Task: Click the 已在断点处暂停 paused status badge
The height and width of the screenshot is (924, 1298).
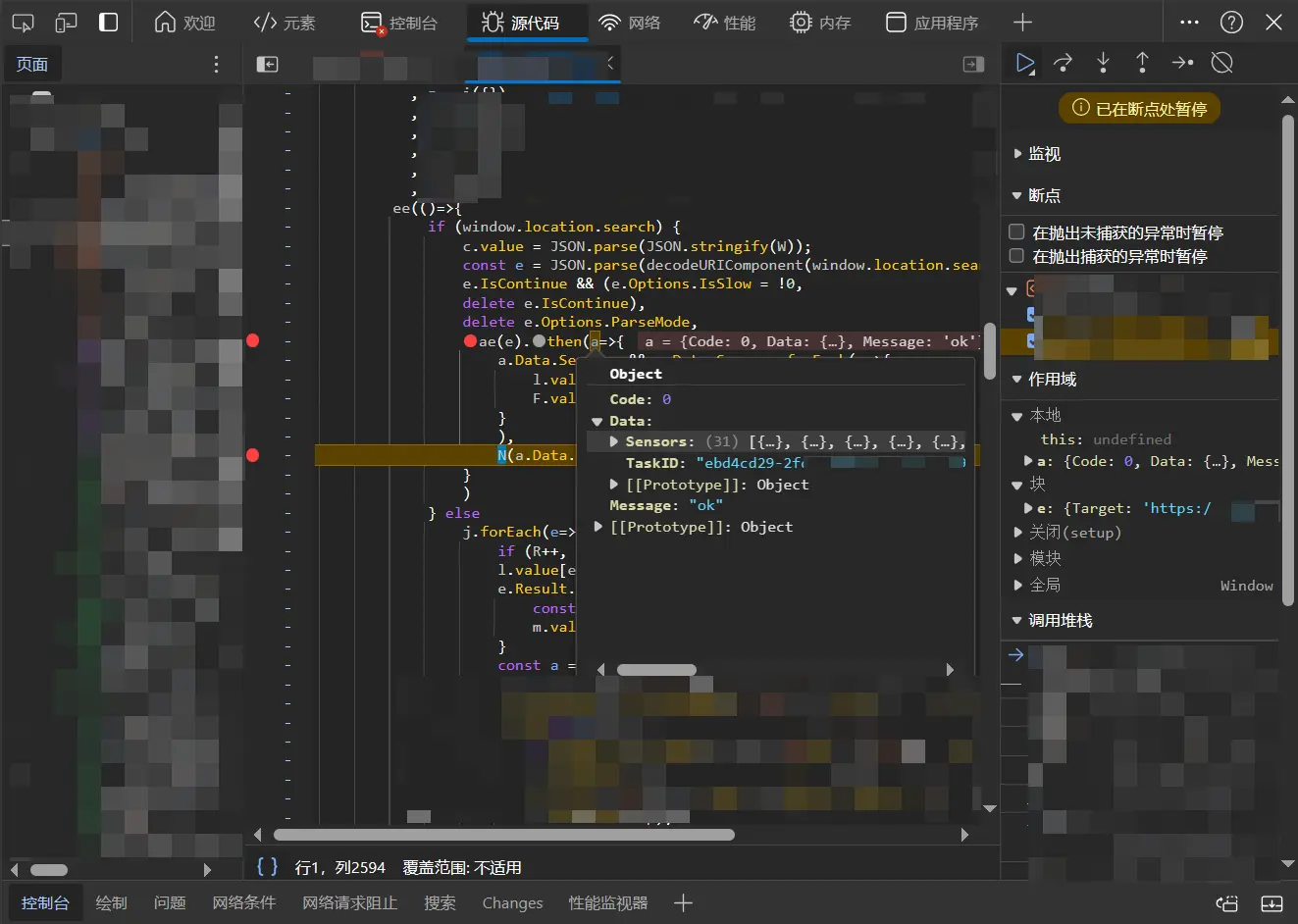Action: [x=1139, y=109]
